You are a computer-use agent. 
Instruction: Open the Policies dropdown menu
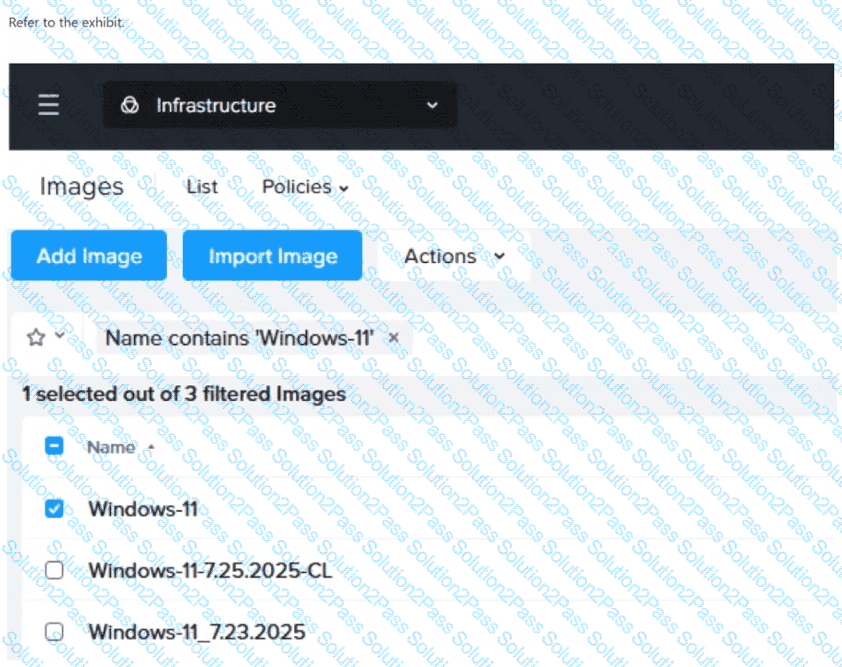coord(305,187)
